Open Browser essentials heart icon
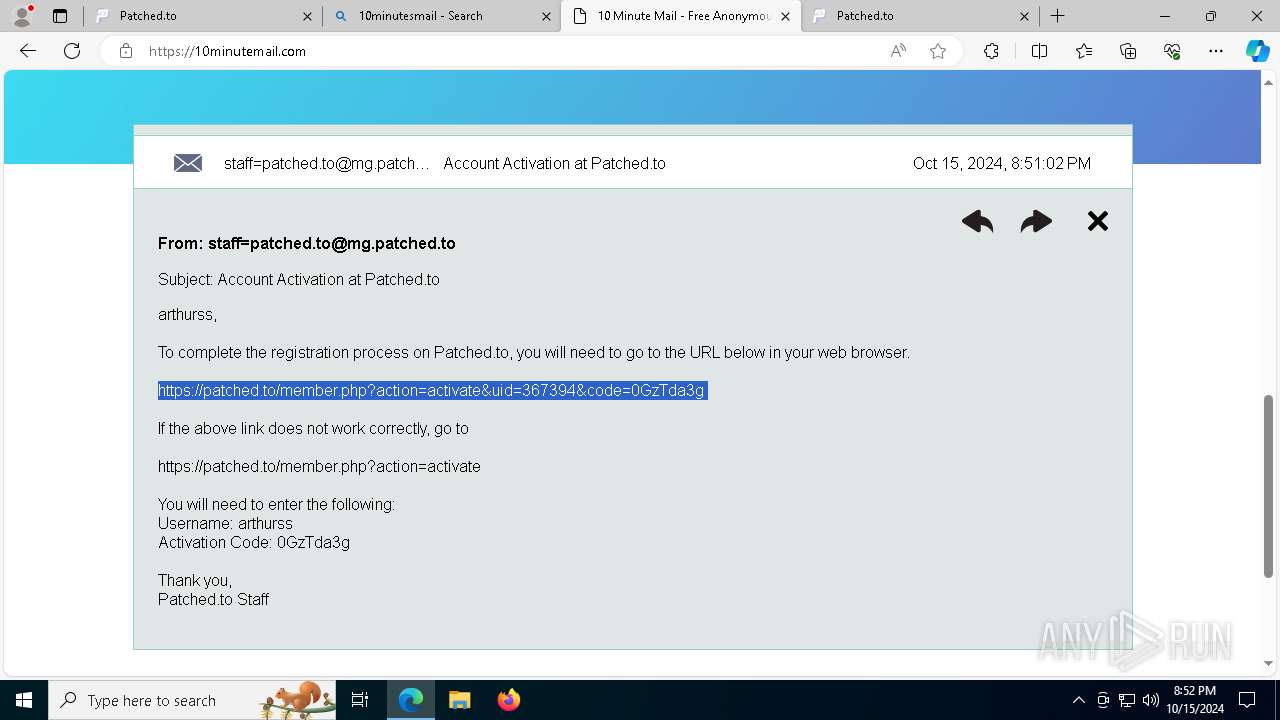The width and height of the screenshot is (1280, 720). tap(1172, 51)
